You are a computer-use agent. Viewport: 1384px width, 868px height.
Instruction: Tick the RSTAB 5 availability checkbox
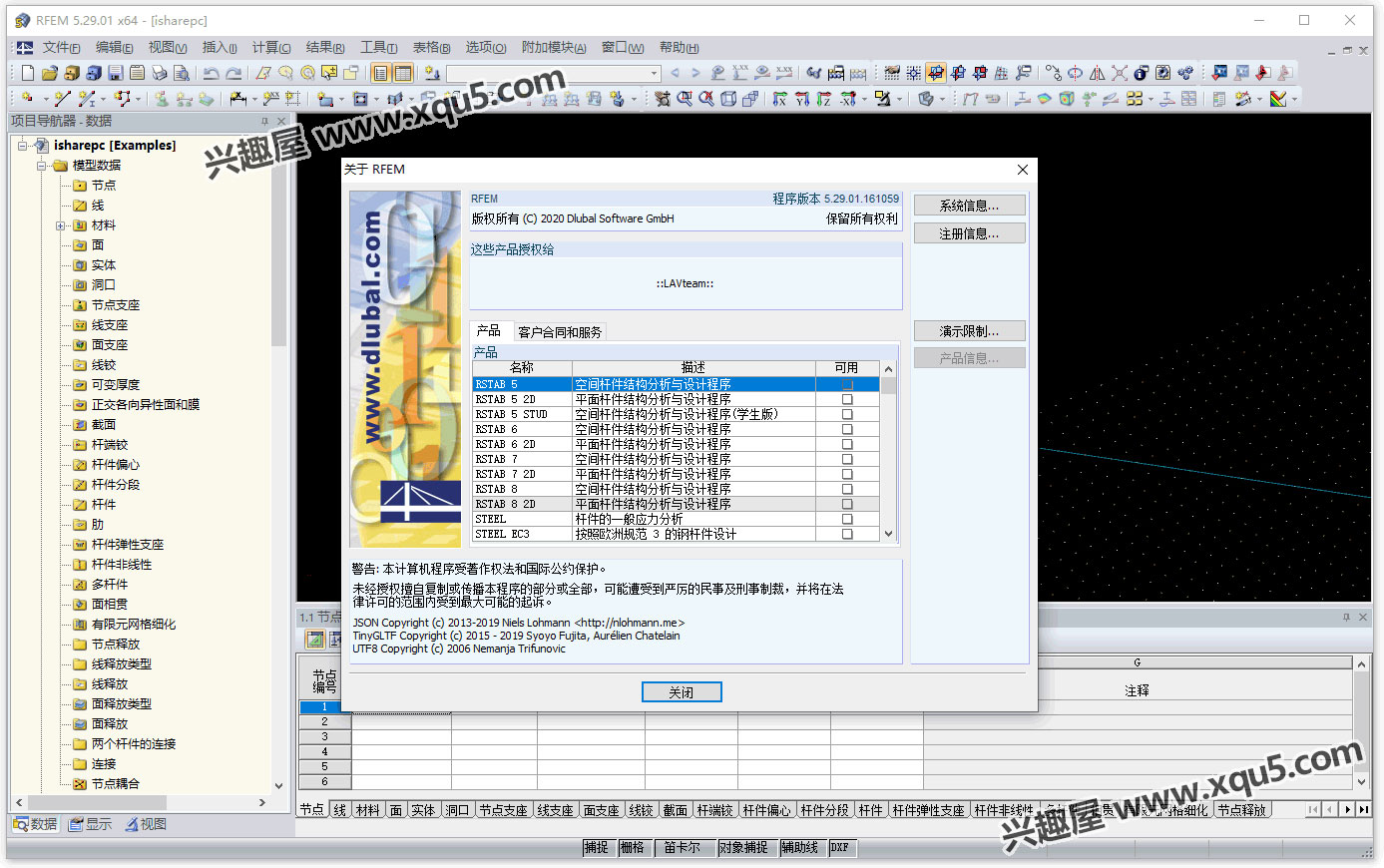point(847,384)
